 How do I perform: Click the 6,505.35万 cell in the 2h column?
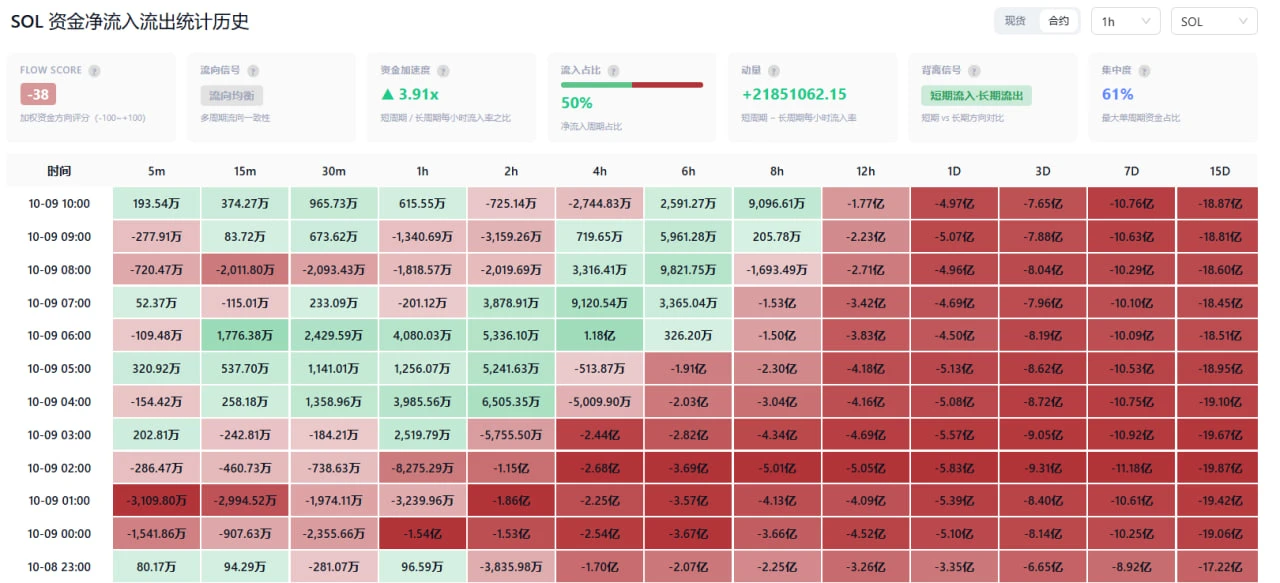pyautogui.click(x=511, y=402)
